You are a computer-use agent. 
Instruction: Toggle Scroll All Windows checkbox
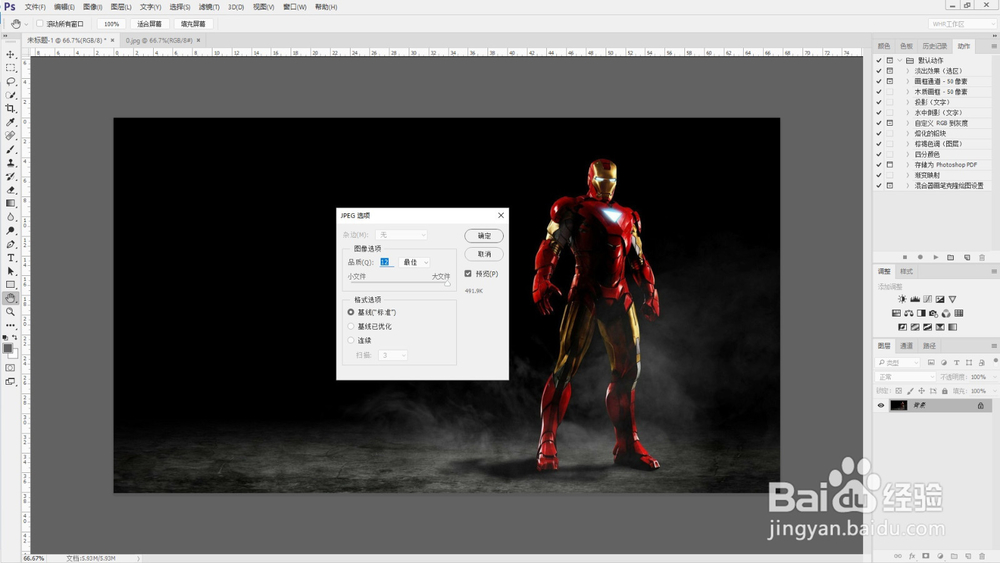[40, 24]
